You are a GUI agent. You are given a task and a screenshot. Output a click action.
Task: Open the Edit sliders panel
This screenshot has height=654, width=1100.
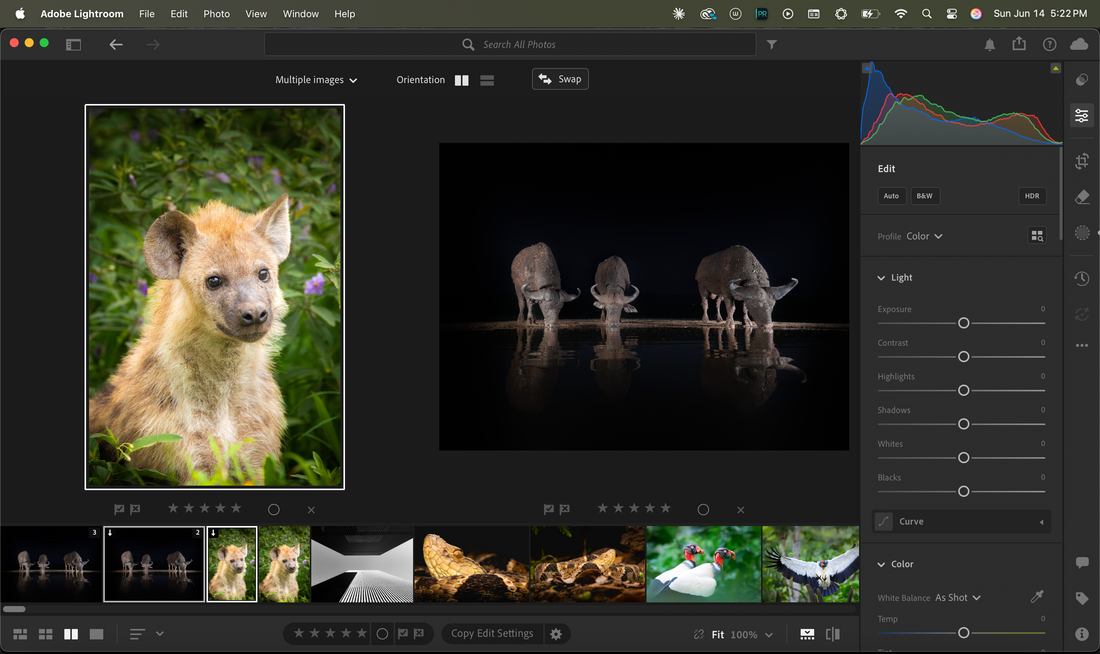click(1082, 115)
